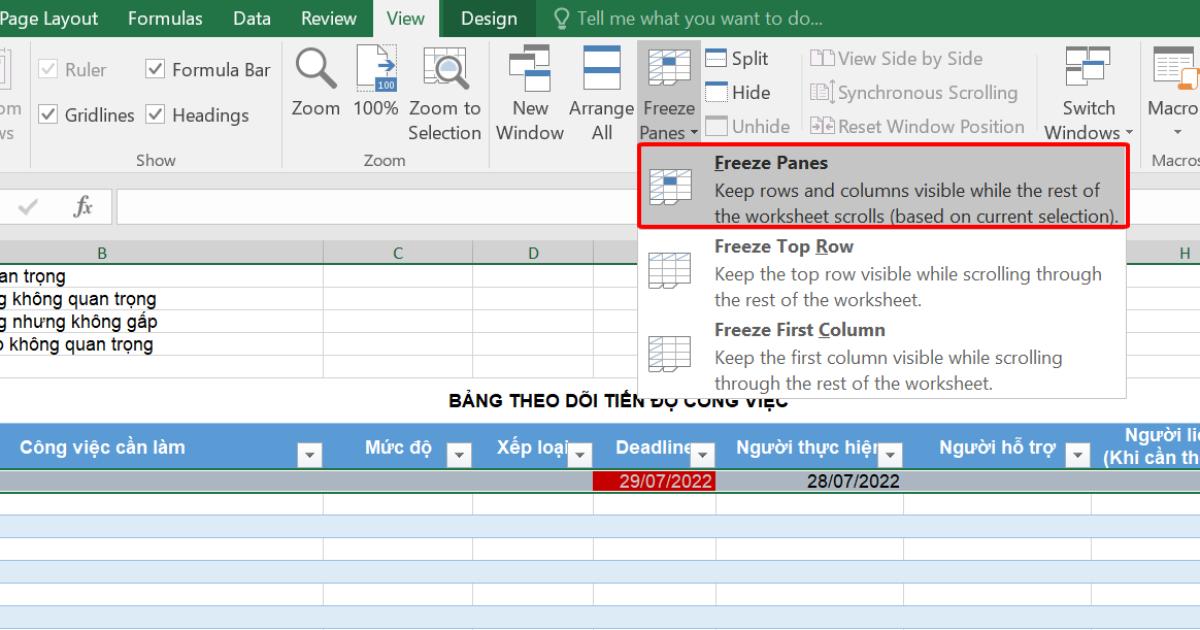Choose Freeze Top Row option
This screenshot has height=630, width=1200.
(x=882, y=273)
